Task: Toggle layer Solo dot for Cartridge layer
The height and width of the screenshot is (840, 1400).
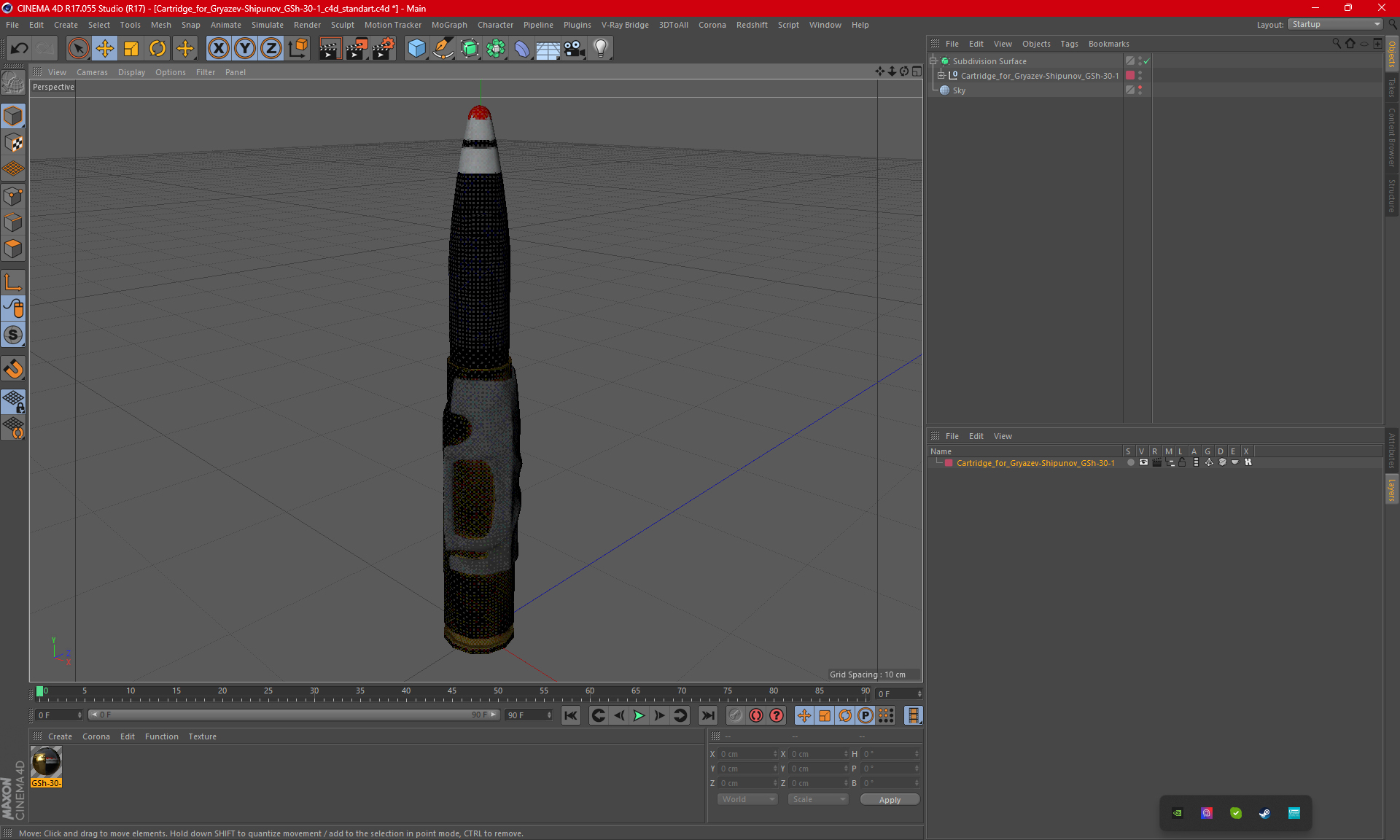Action: pyautogui.click(x=1130, y=462)
